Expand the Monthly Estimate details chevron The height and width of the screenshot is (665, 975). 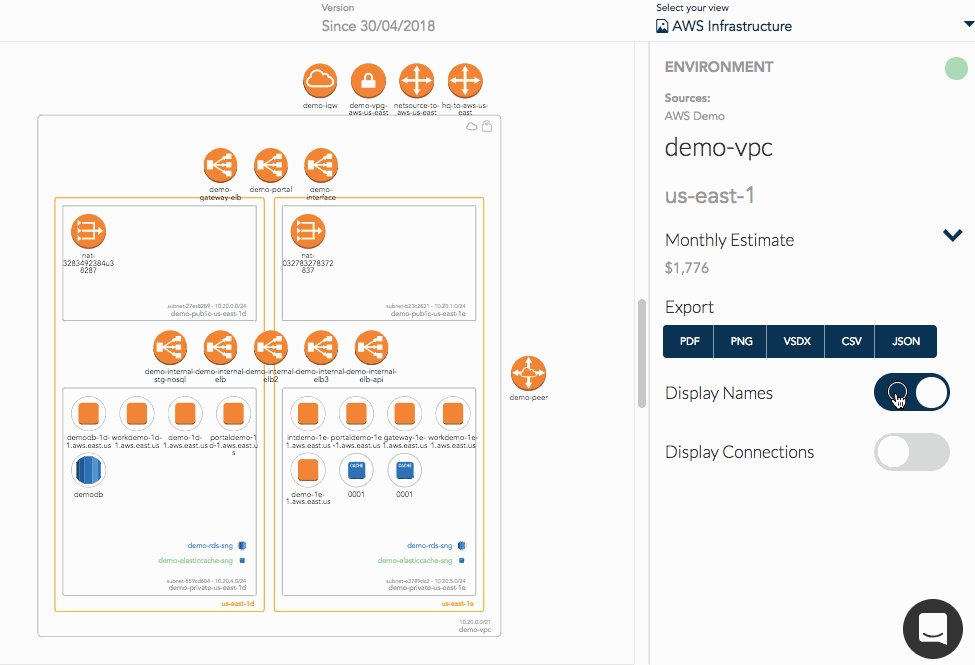tap(953, 235)
